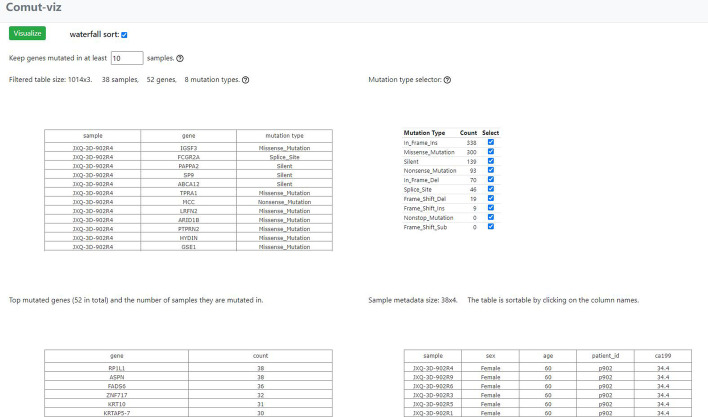
Task: Disable the Nonsense_Mutation checkbox
Action: [x=490, y=171]
